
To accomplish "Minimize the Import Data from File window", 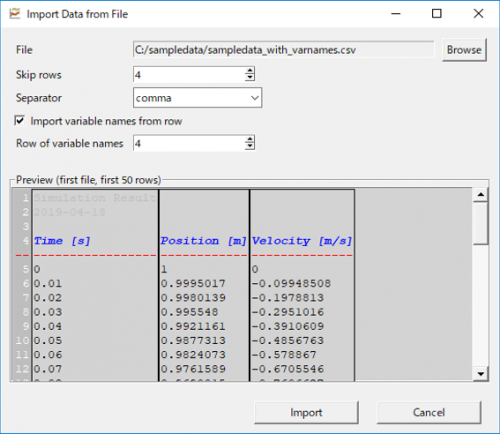I will [396, 14].
